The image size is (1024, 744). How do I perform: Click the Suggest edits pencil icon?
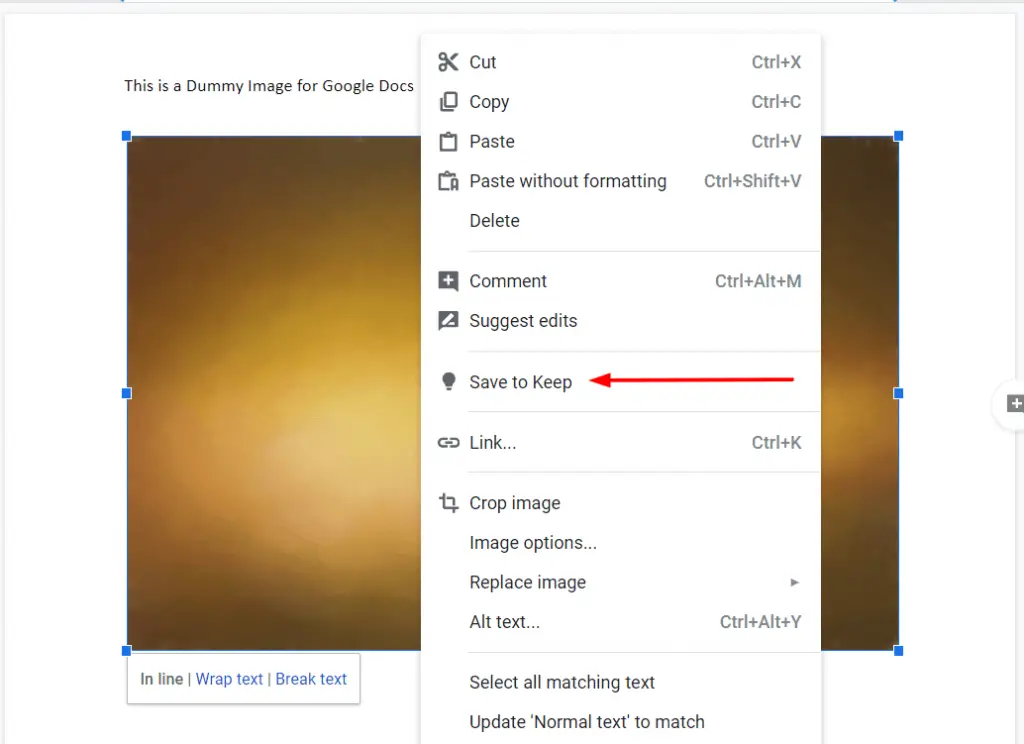(x=448, y=320)
